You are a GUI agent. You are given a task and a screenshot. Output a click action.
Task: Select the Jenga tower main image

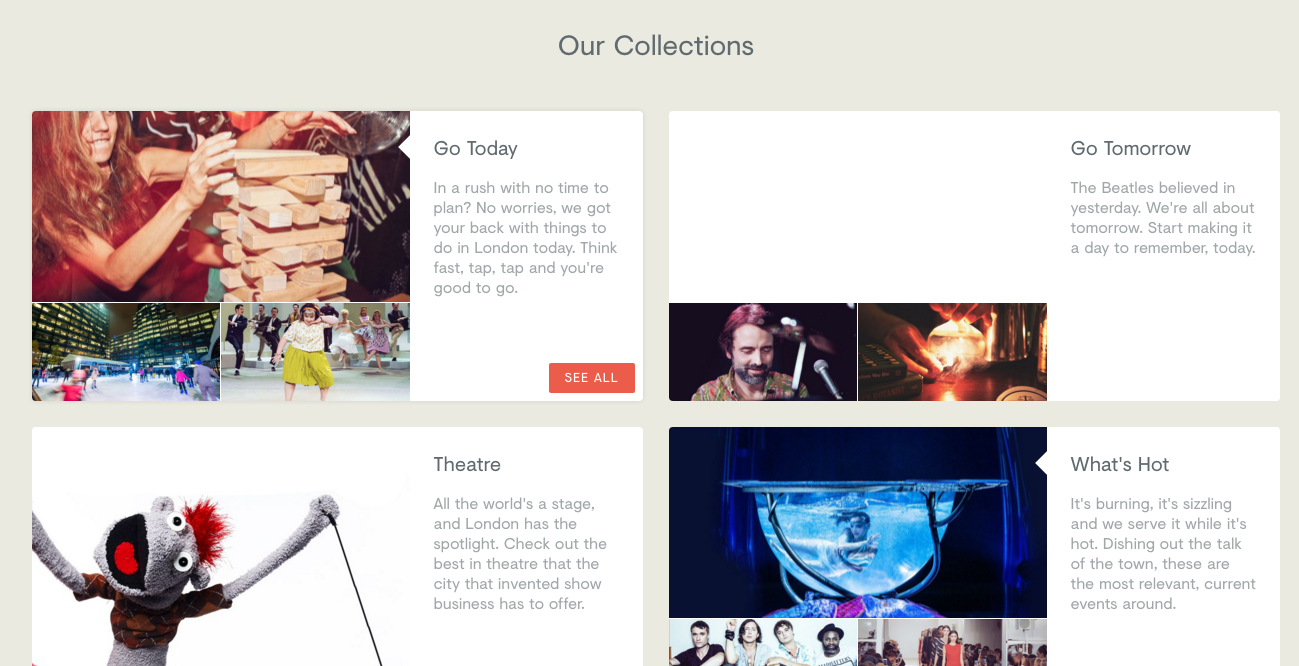click(221, 206)
